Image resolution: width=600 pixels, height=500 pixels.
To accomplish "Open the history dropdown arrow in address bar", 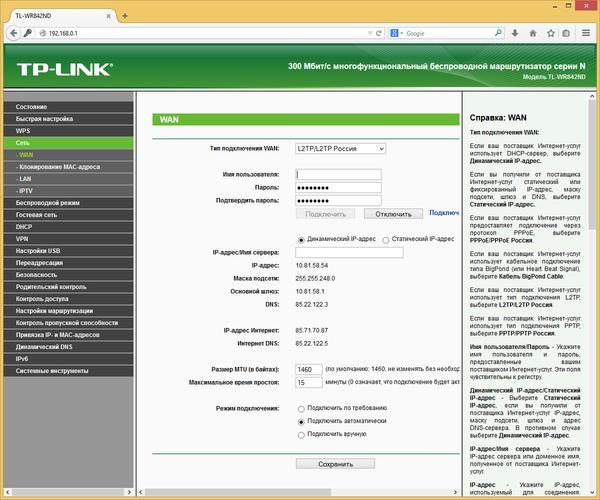I will [x=370, y=33].
